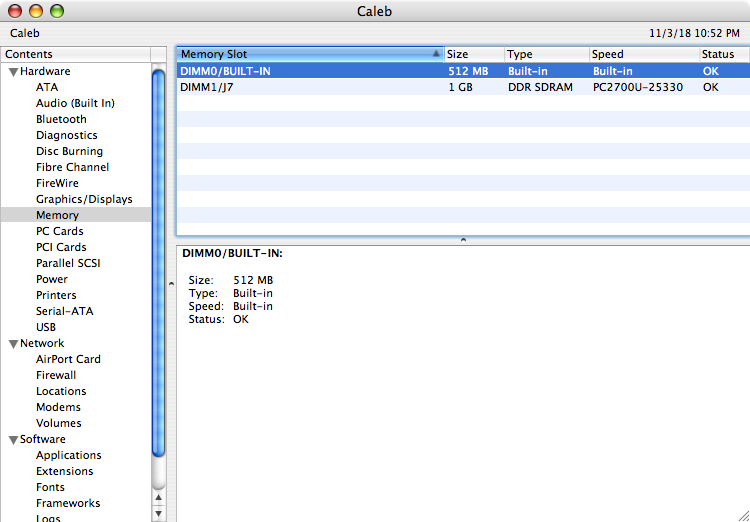Collapse the Hardware section triangle
750x522 pixels.
14,72
